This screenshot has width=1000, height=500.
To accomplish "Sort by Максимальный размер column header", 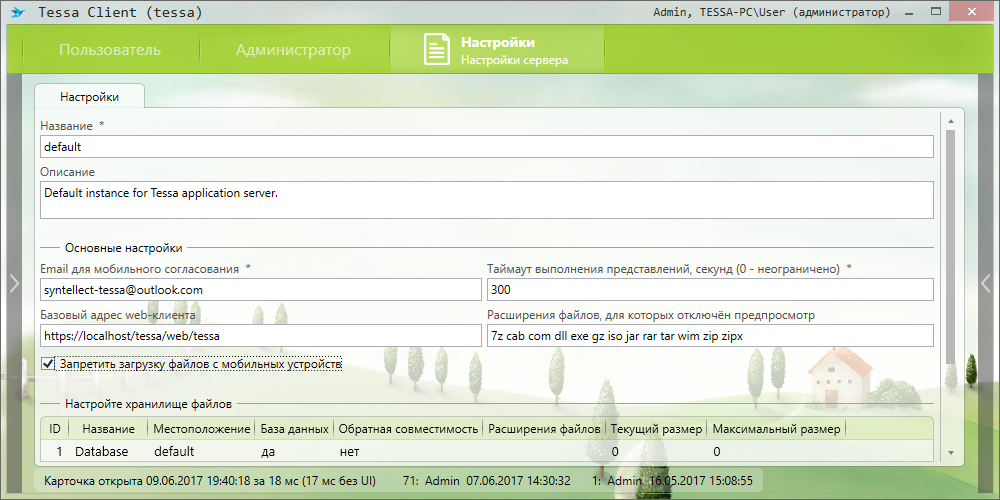I will (x=776, y=429).
